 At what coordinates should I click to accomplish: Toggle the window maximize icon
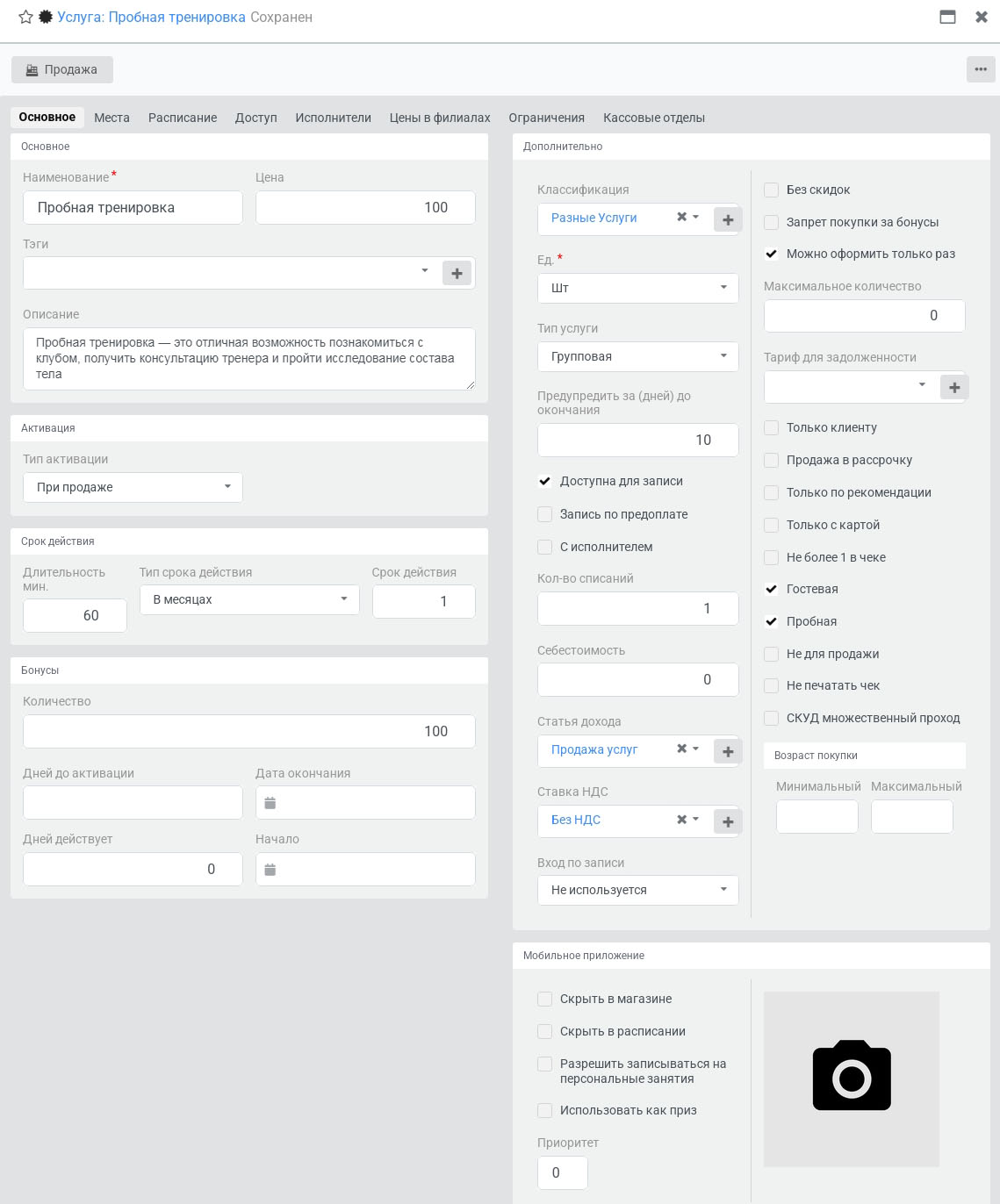(x=947, y=17)
